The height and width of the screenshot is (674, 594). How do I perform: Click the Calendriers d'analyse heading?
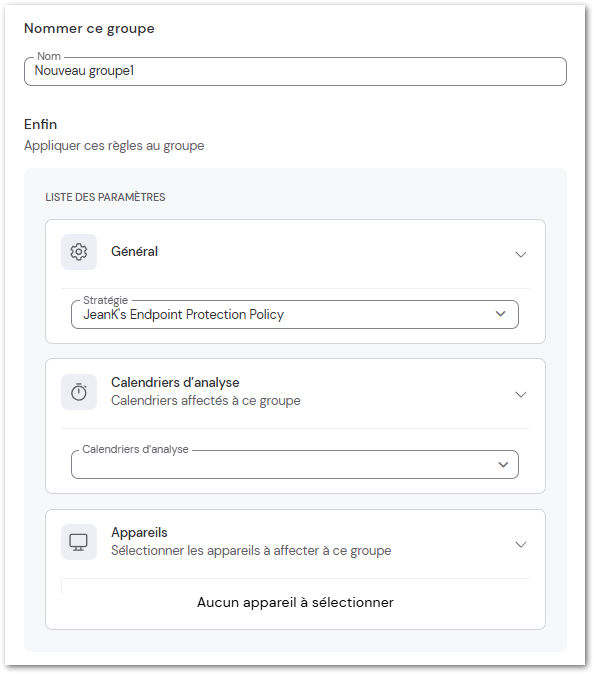175,383
